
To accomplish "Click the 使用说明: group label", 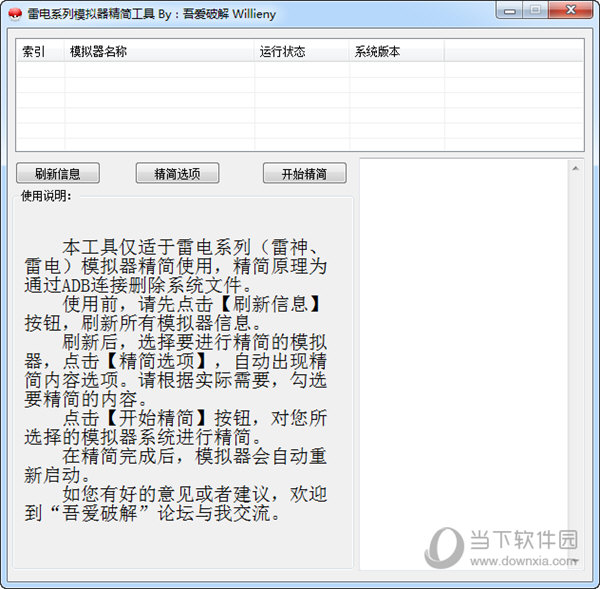I will click(x=46, y=196).
